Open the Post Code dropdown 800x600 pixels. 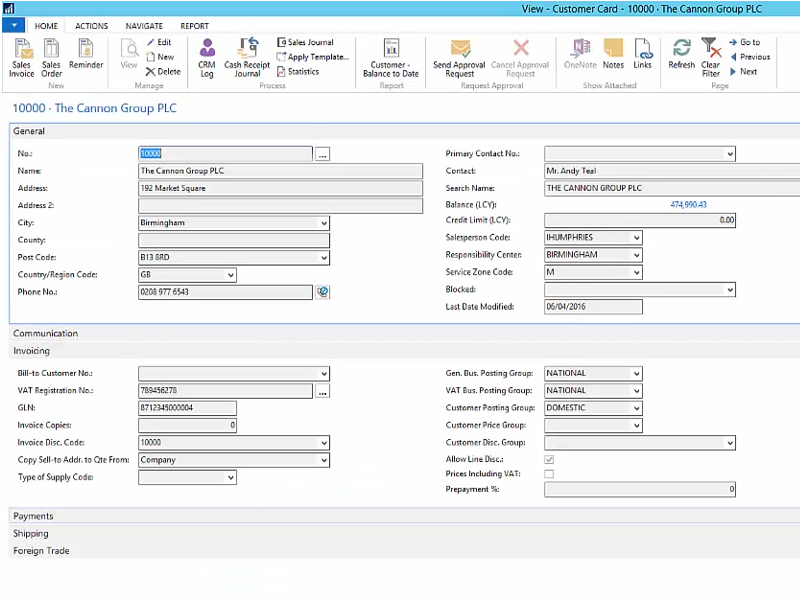(x=324, y=258)
